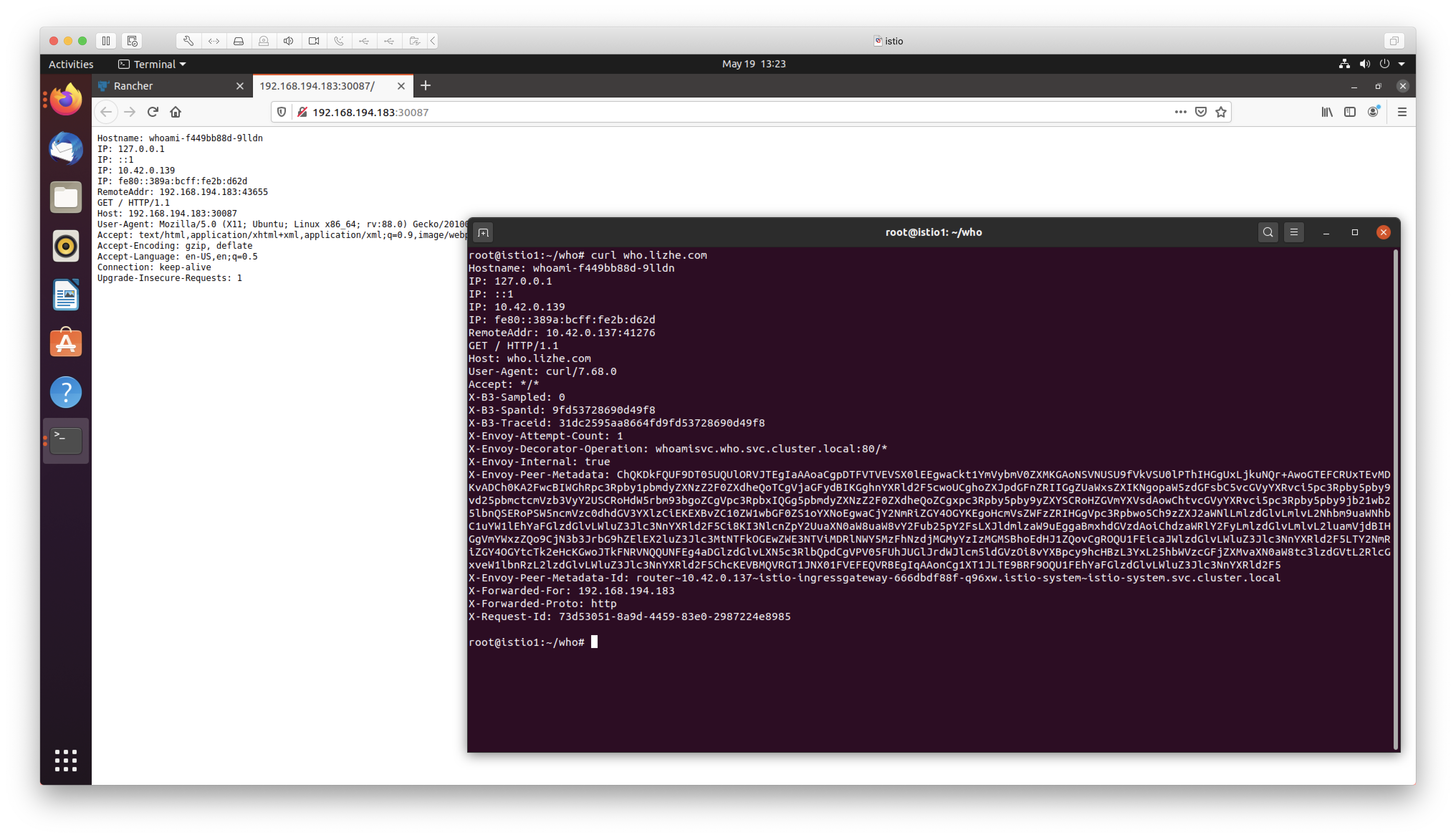
Task: Bookmark this page with star icon
Action: [1221, 112]
